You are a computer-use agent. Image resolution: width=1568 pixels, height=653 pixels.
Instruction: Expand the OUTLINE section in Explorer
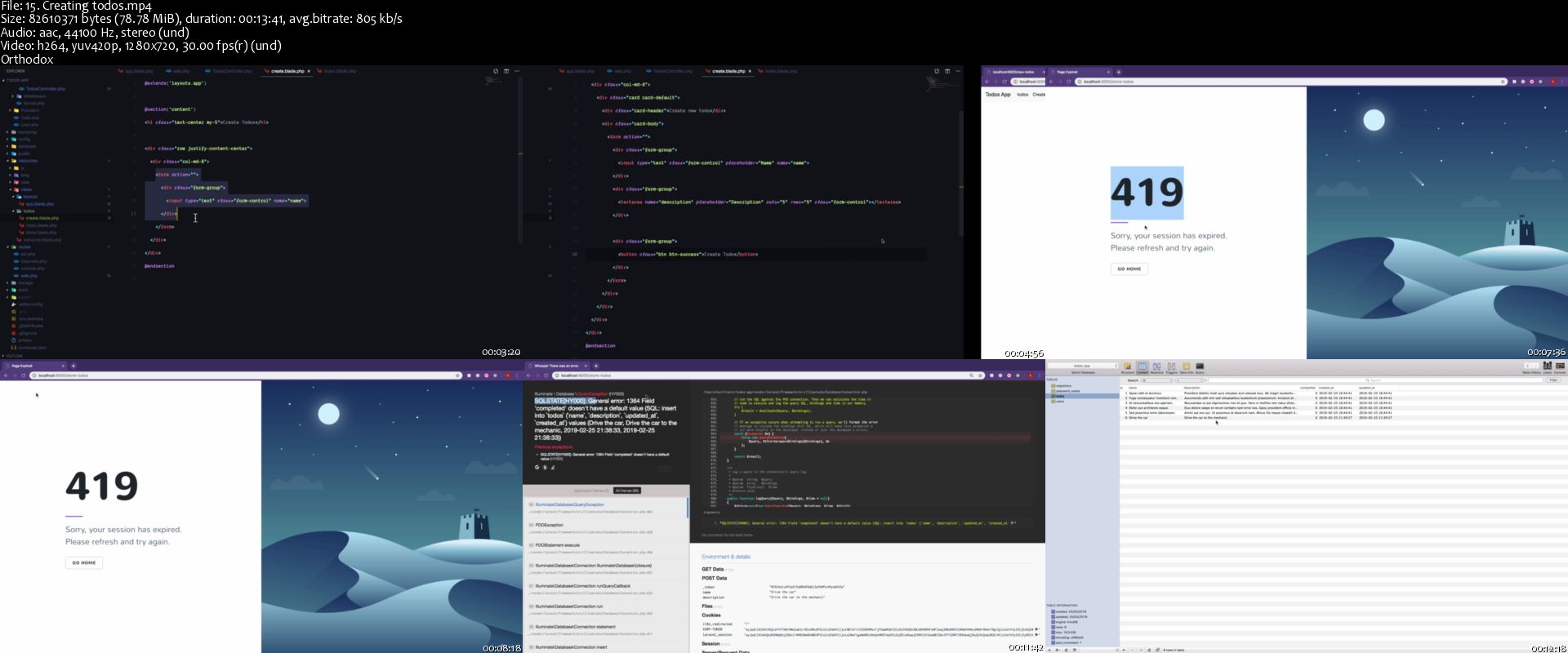[x=13, y=356]
